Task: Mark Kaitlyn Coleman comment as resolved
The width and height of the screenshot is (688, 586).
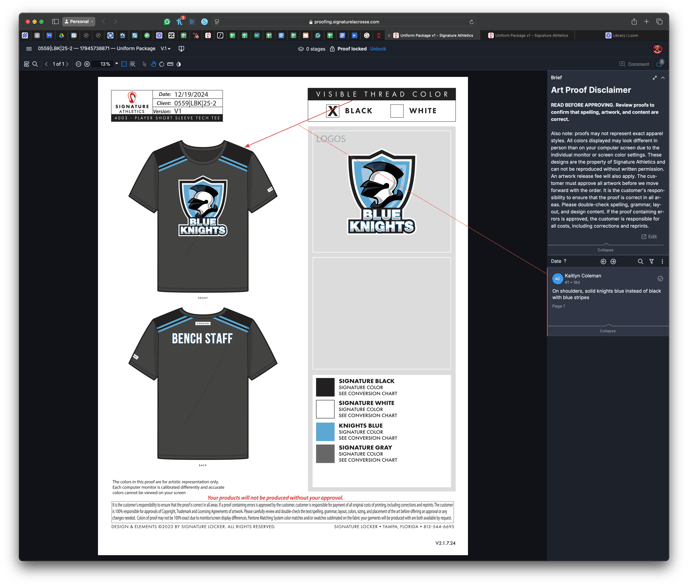Action: pos(660,279)
